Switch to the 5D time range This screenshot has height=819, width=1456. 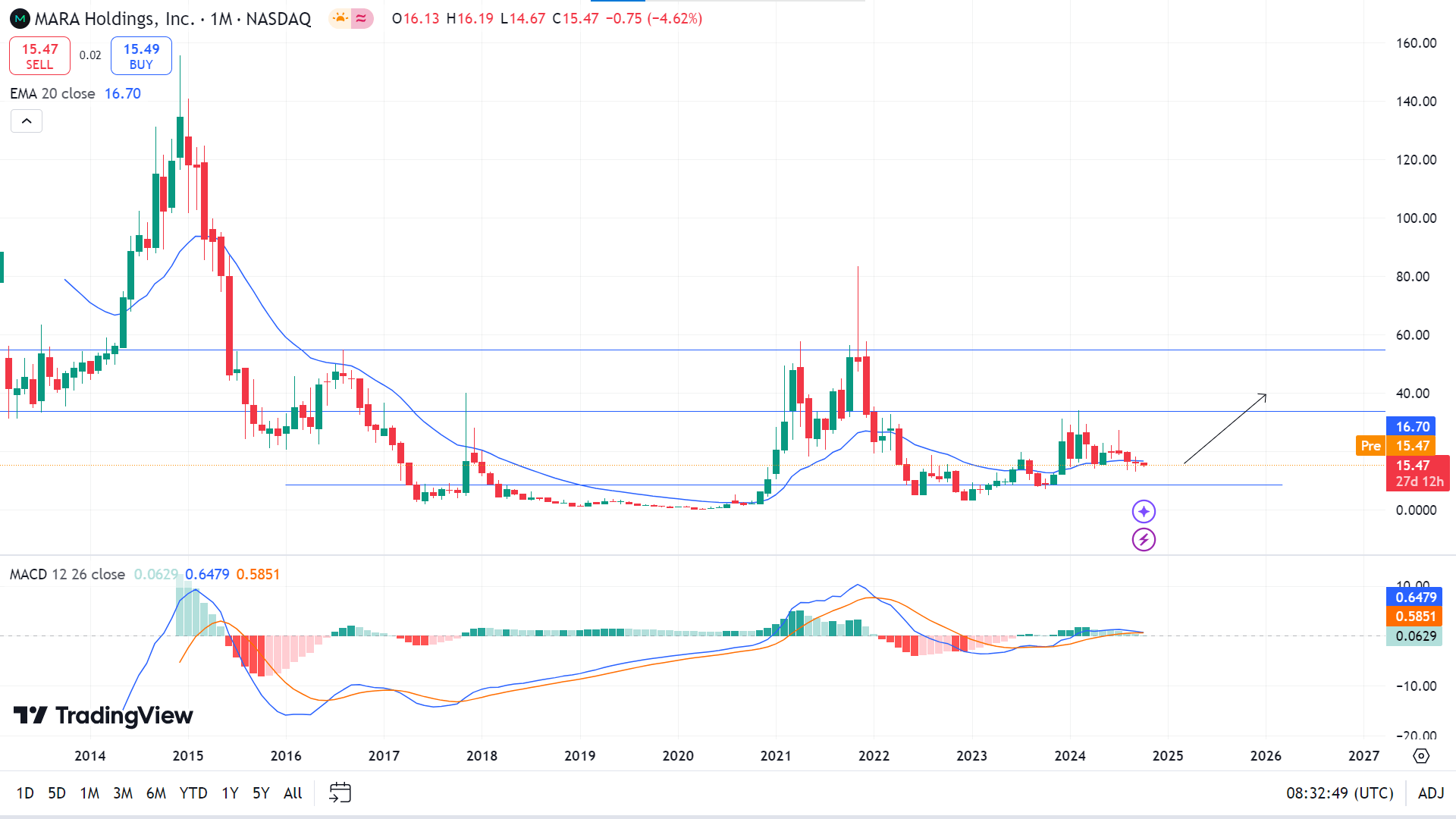pyautogui.click(x=57, y=793)
